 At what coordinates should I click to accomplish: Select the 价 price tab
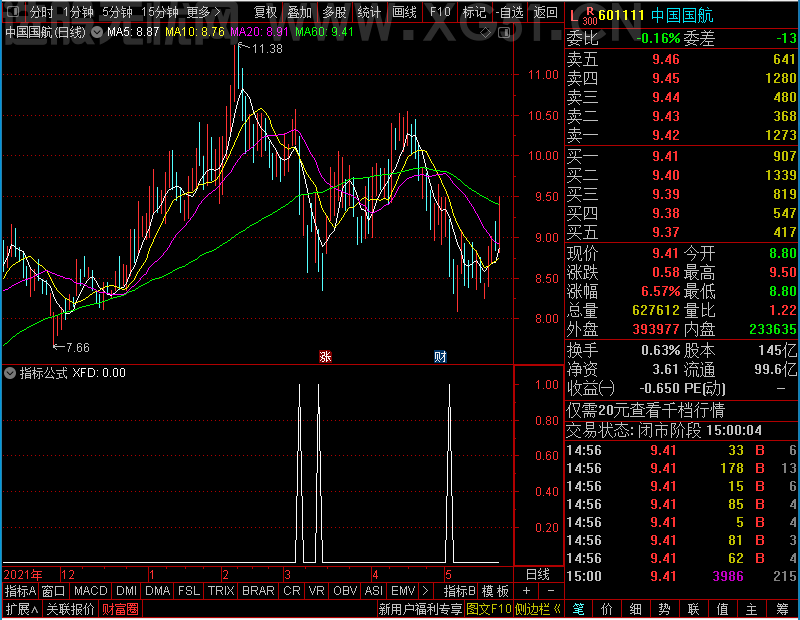point(607,609)
